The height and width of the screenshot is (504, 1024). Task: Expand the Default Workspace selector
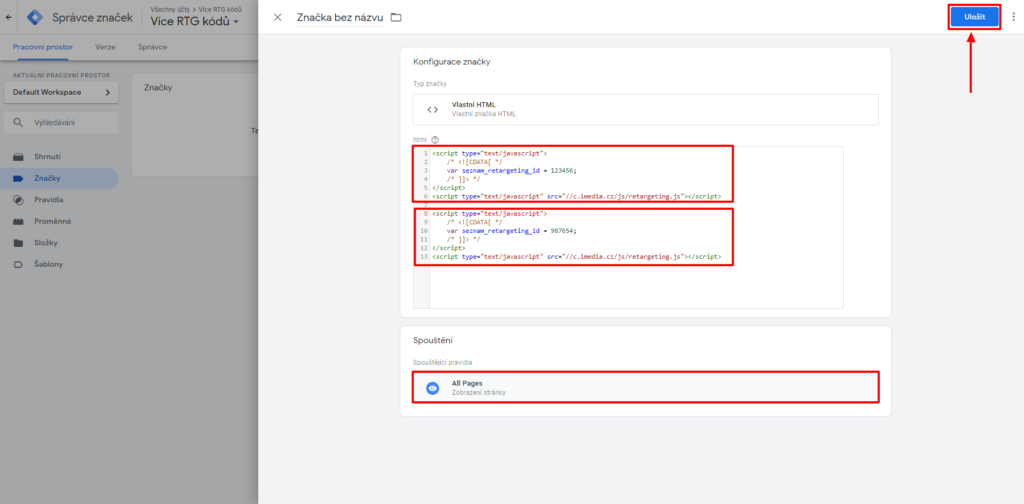click(x=61, y=93)
